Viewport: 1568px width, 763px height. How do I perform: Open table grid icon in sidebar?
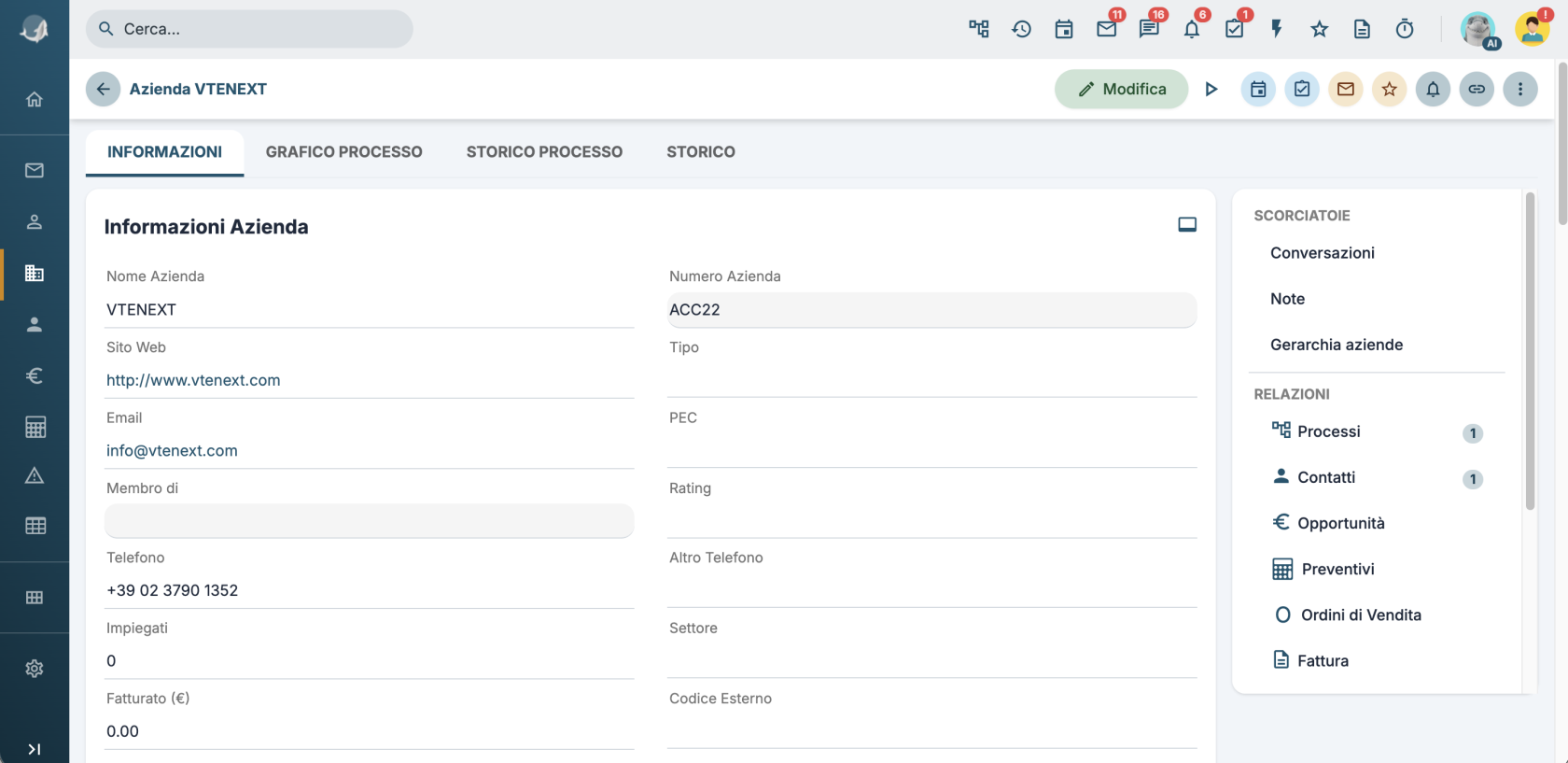[35, 526]
